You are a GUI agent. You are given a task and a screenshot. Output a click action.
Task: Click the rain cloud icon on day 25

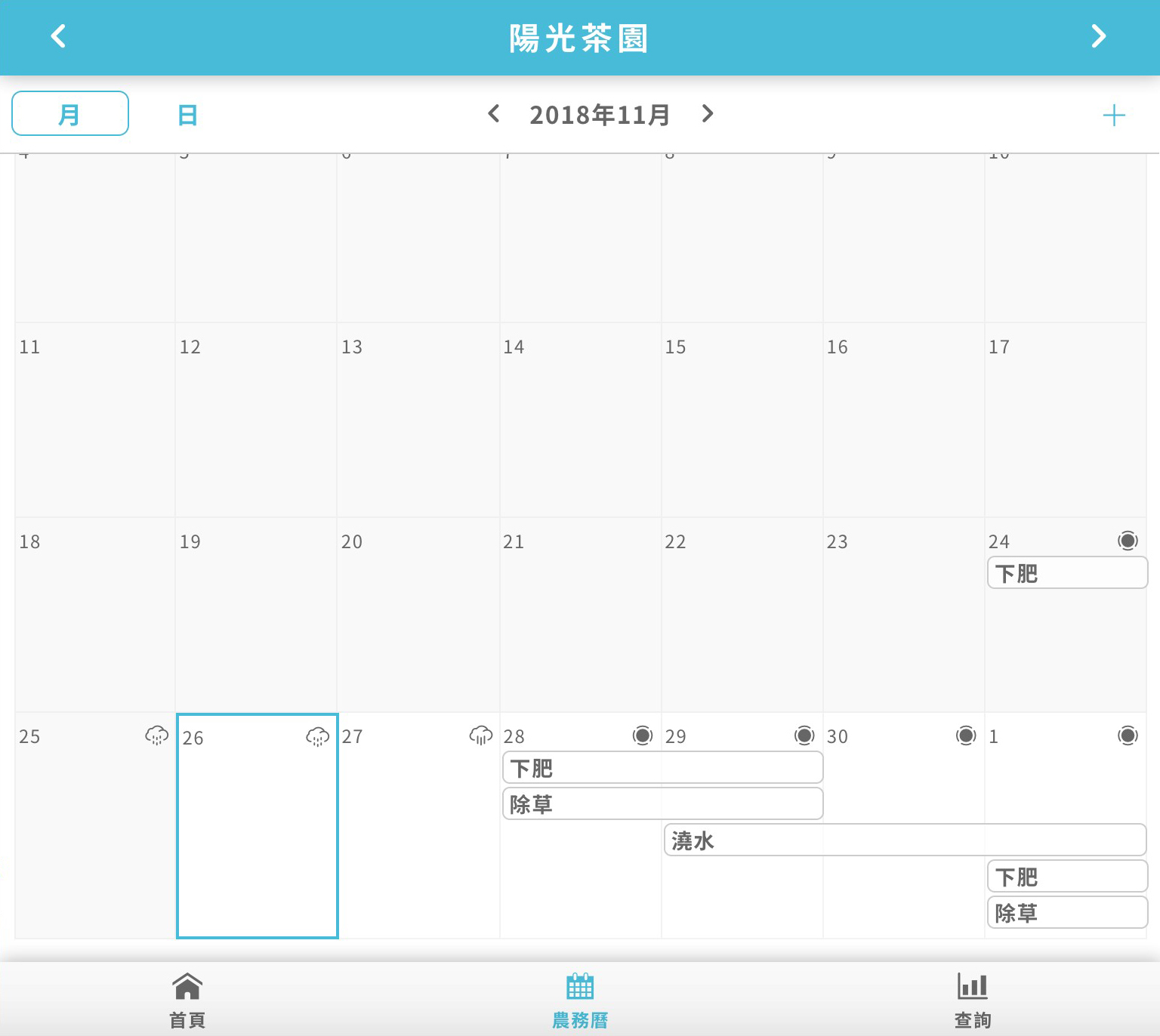coord(156,735)
